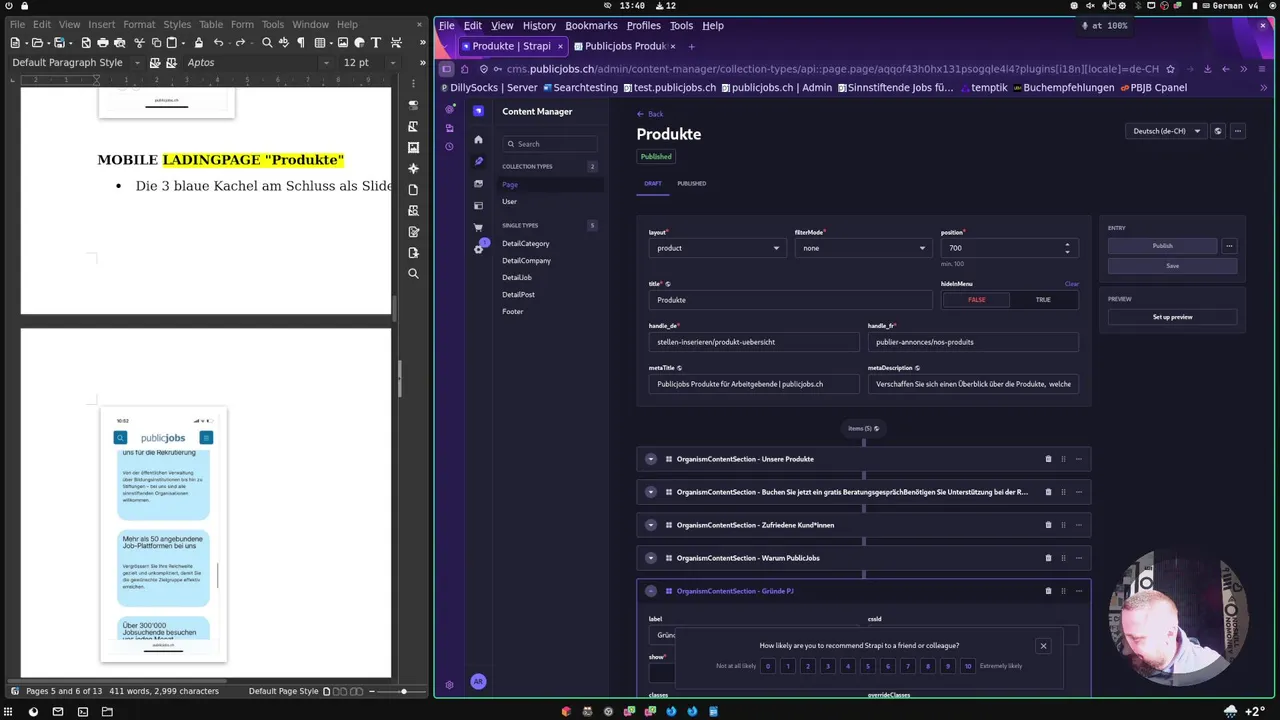Delete the 'Zufriedene Kund*innen' section with trash icon
Image resolution: width=1280 pixels, height=720 pixels.
pyautogui.click(x=1048, y=525)
